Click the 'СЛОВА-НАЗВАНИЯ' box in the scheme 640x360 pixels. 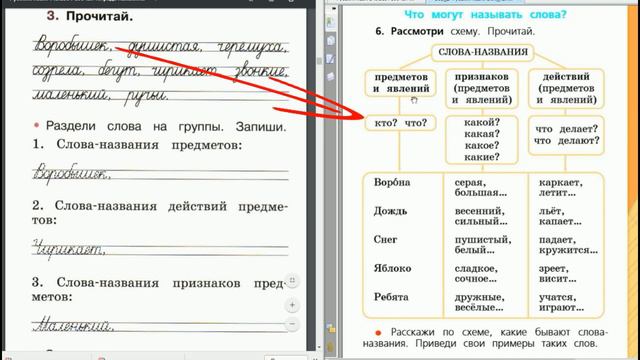(x=483, y=52)
